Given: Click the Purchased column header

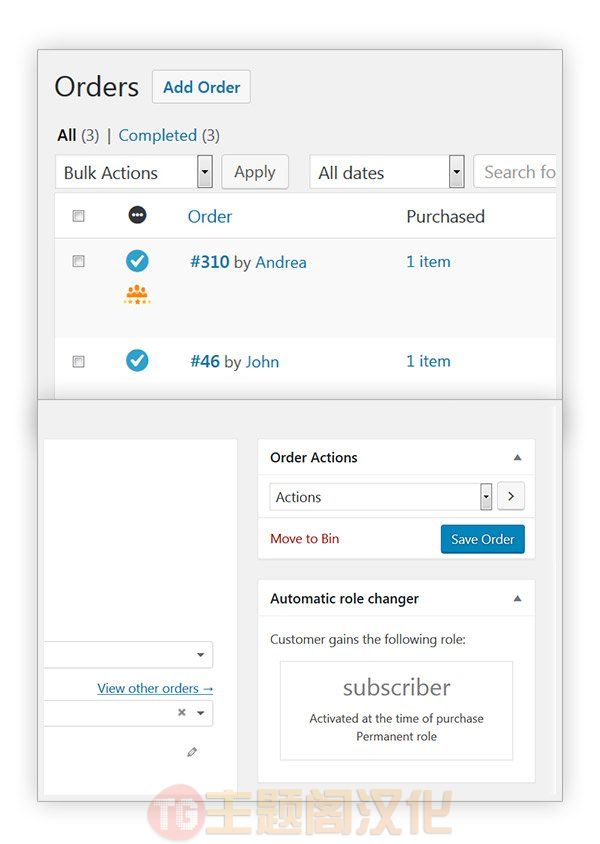Looking at the screenshot, I should point(446,216).
